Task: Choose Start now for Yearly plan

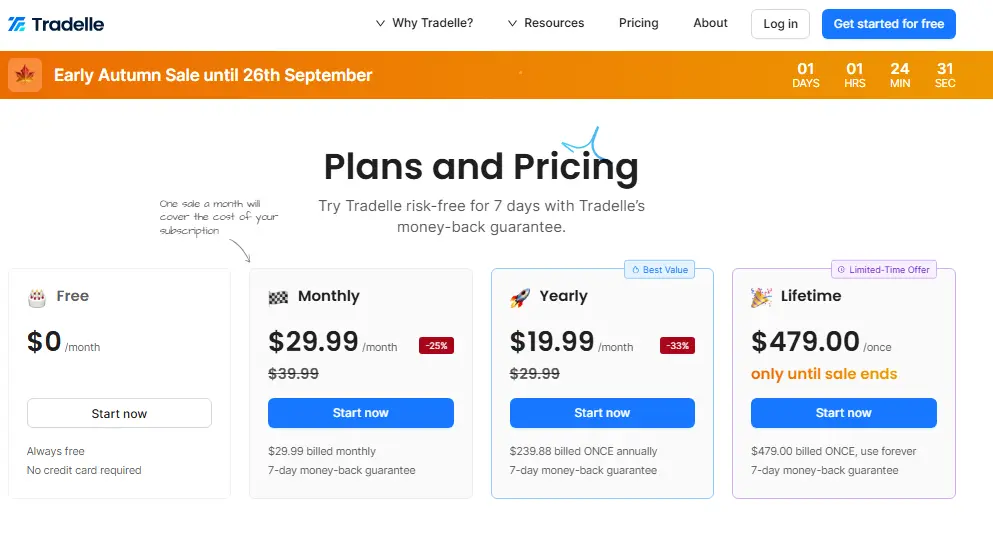Action: pyautogui.click(x=602, y=413)
